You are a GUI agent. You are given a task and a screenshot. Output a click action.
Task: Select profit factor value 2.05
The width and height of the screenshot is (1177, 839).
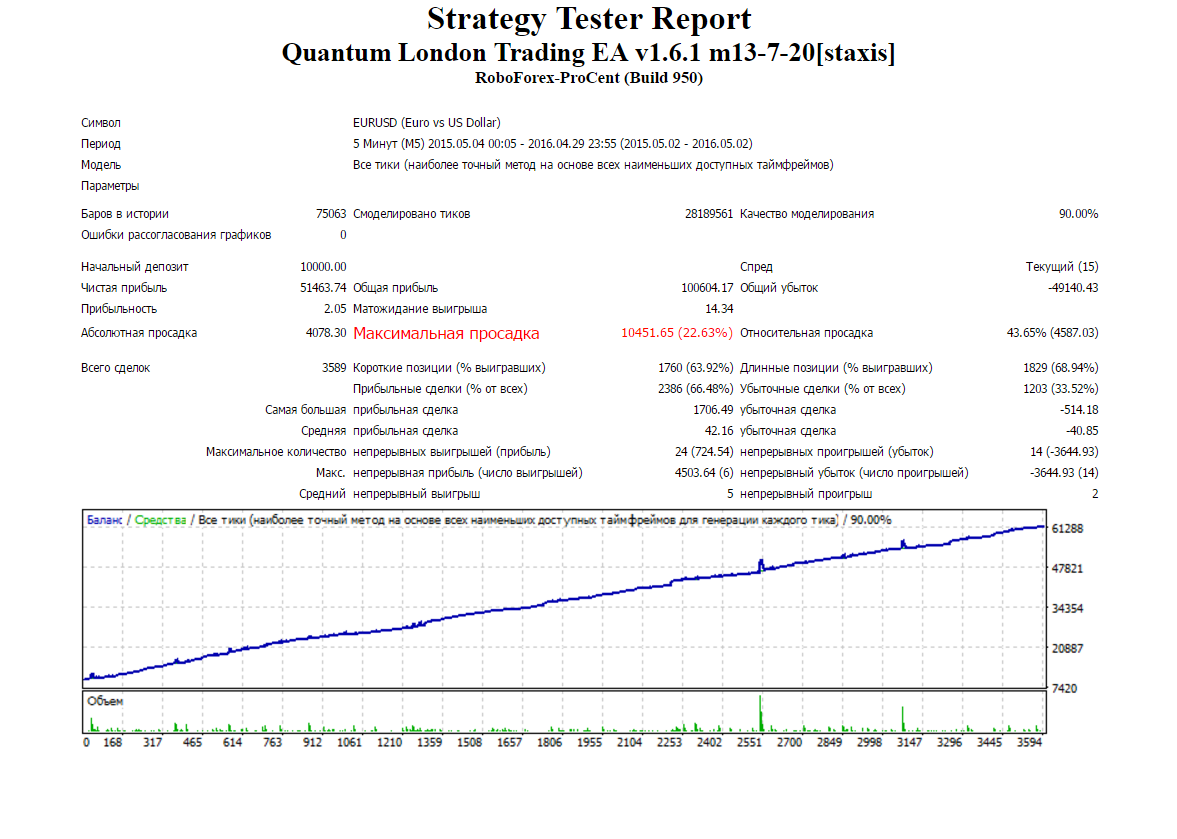point(336,309)
